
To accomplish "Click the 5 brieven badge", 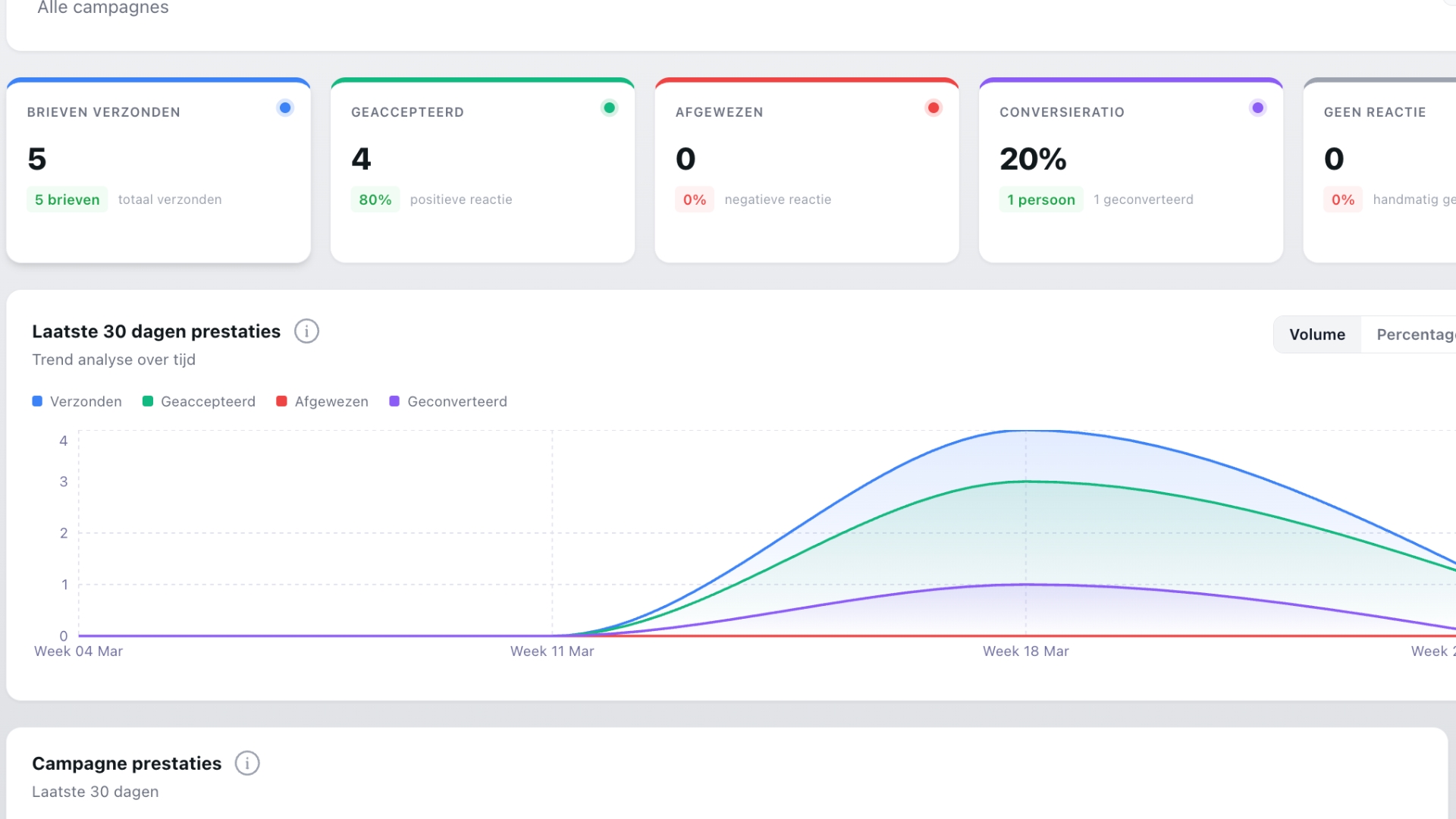I will (x=67, y=199).
